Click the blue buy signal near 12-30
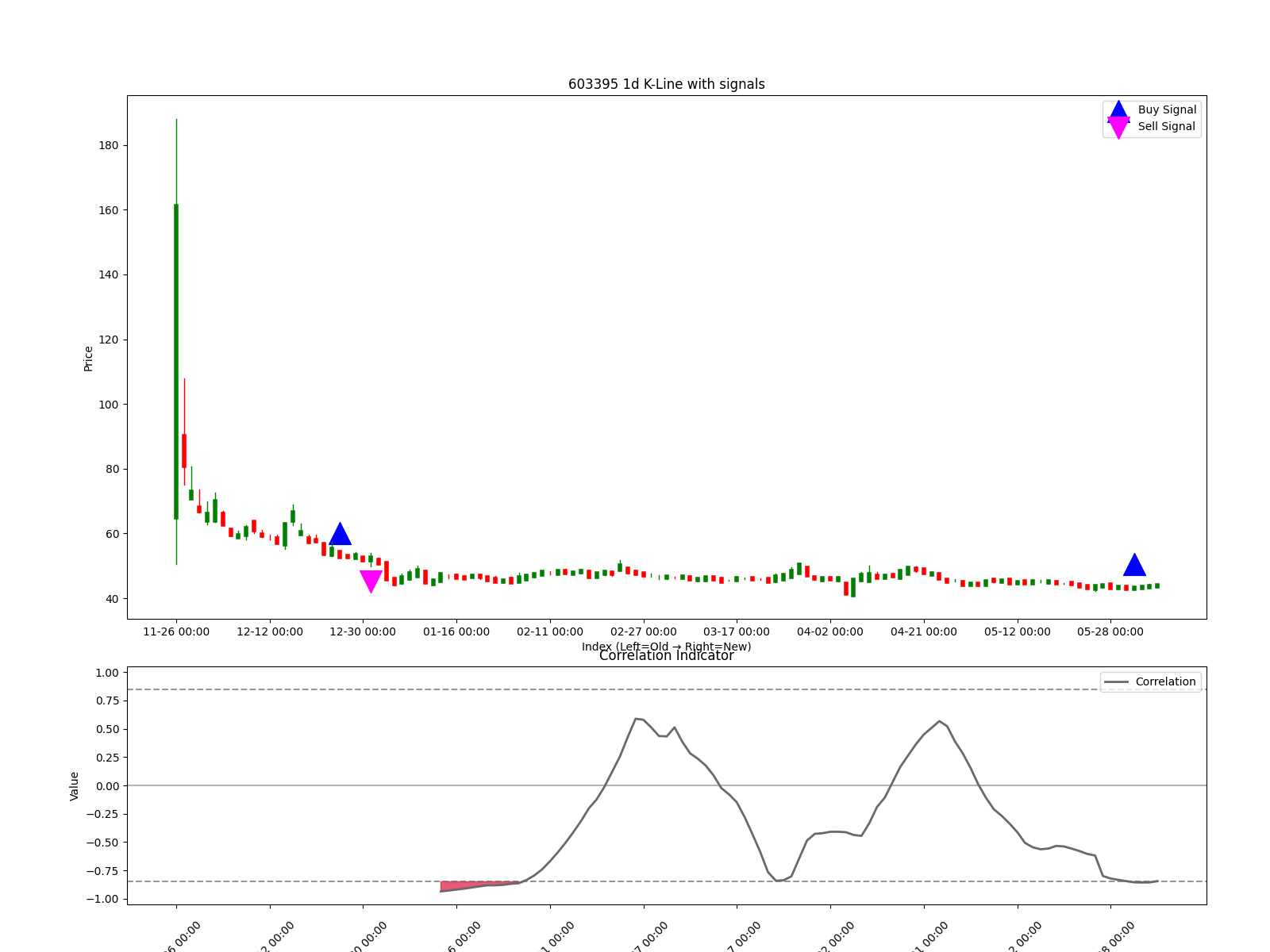The height and width of the screenshot is (952, 1270). [340, 534]
